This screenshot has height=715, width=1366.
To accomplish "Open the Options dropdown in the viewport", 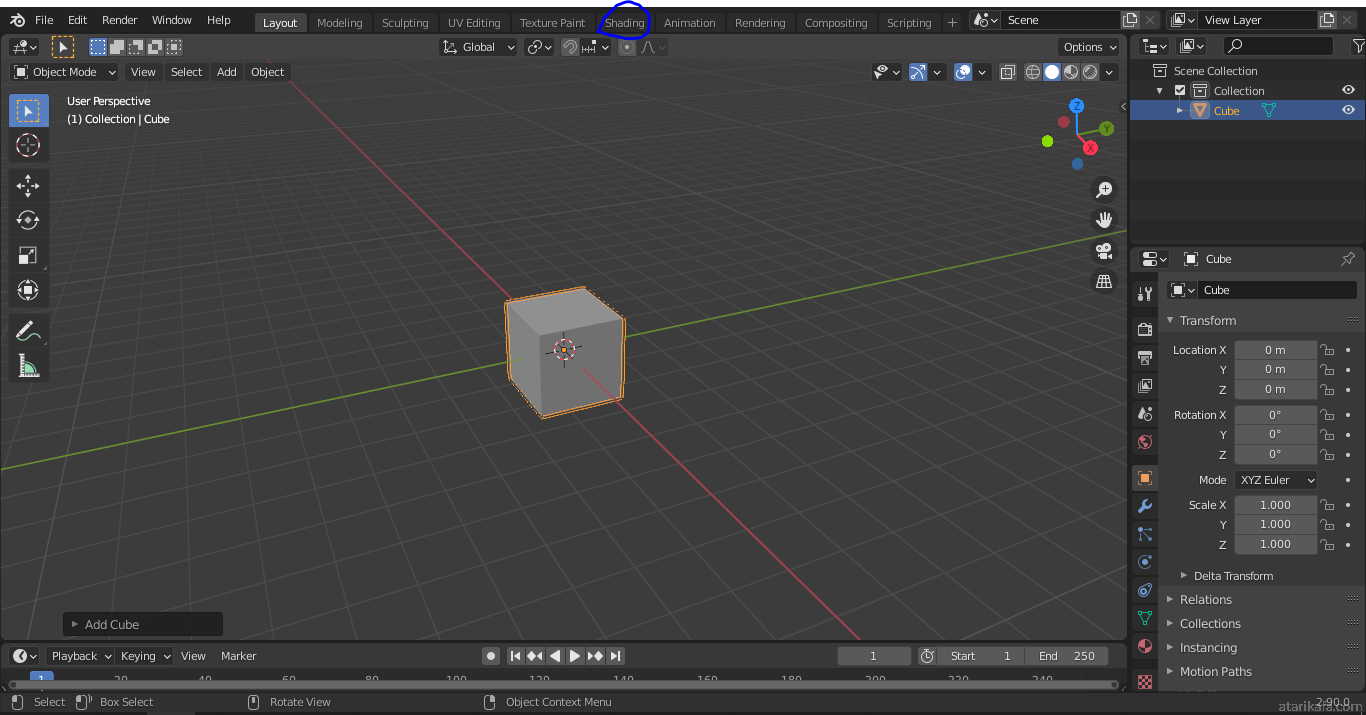I will click(1090, 47).
